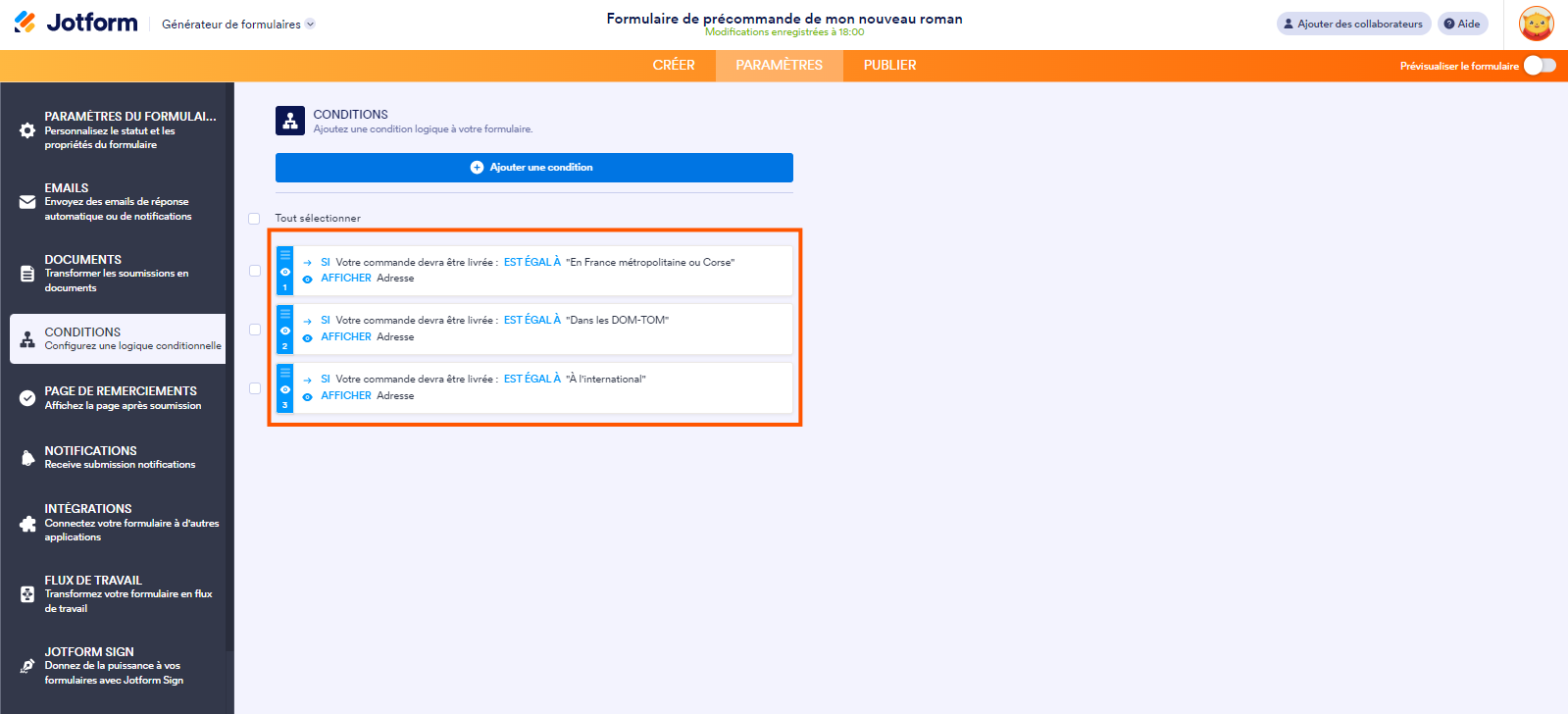Click the eye icon in condition 2 blue bar

click(x=285, y=331)
